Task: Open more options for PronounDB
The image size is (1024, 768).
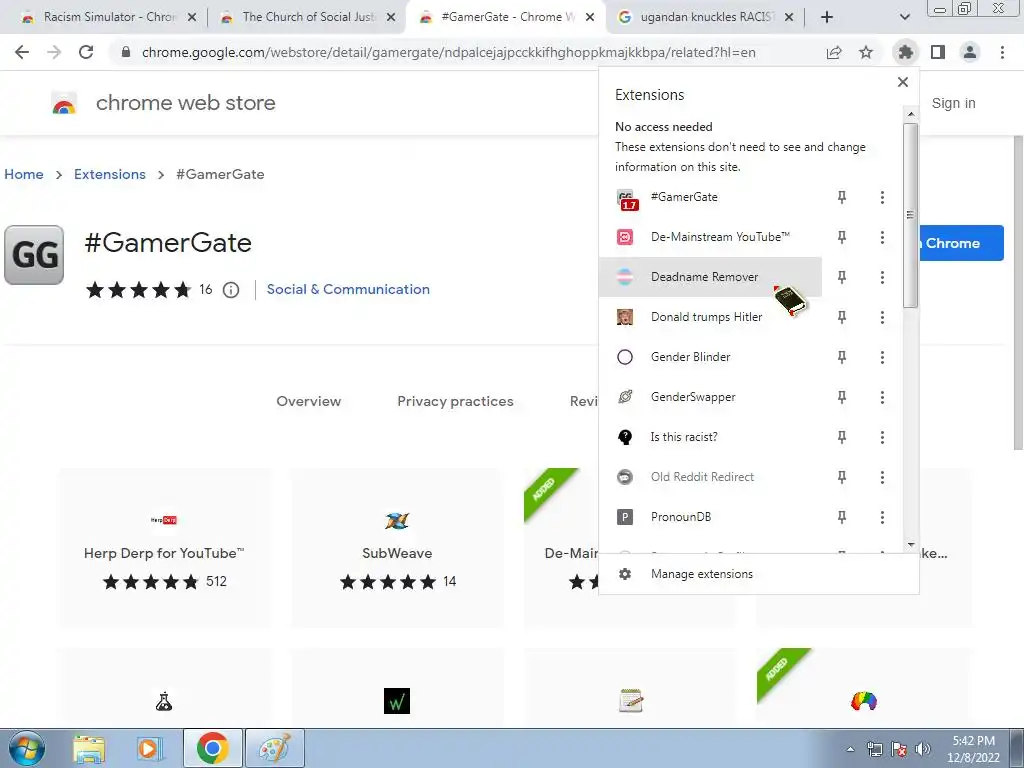Action: (x=882, y=517)
